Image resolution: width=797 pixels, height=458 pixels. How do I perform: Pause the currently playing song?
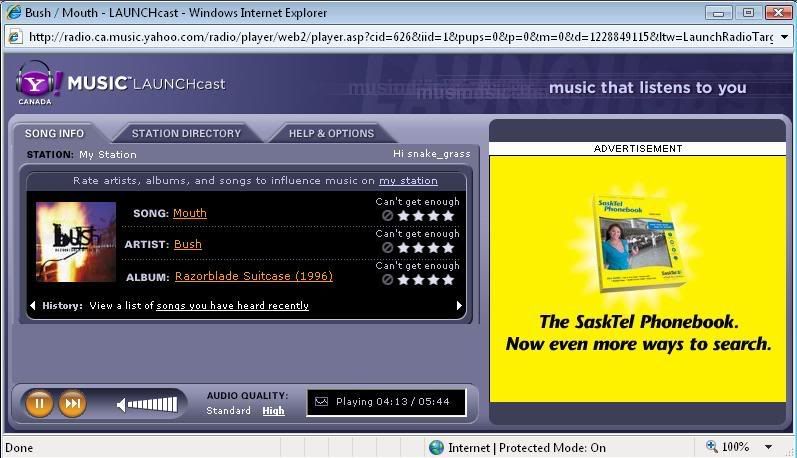[x=39, y=404]
